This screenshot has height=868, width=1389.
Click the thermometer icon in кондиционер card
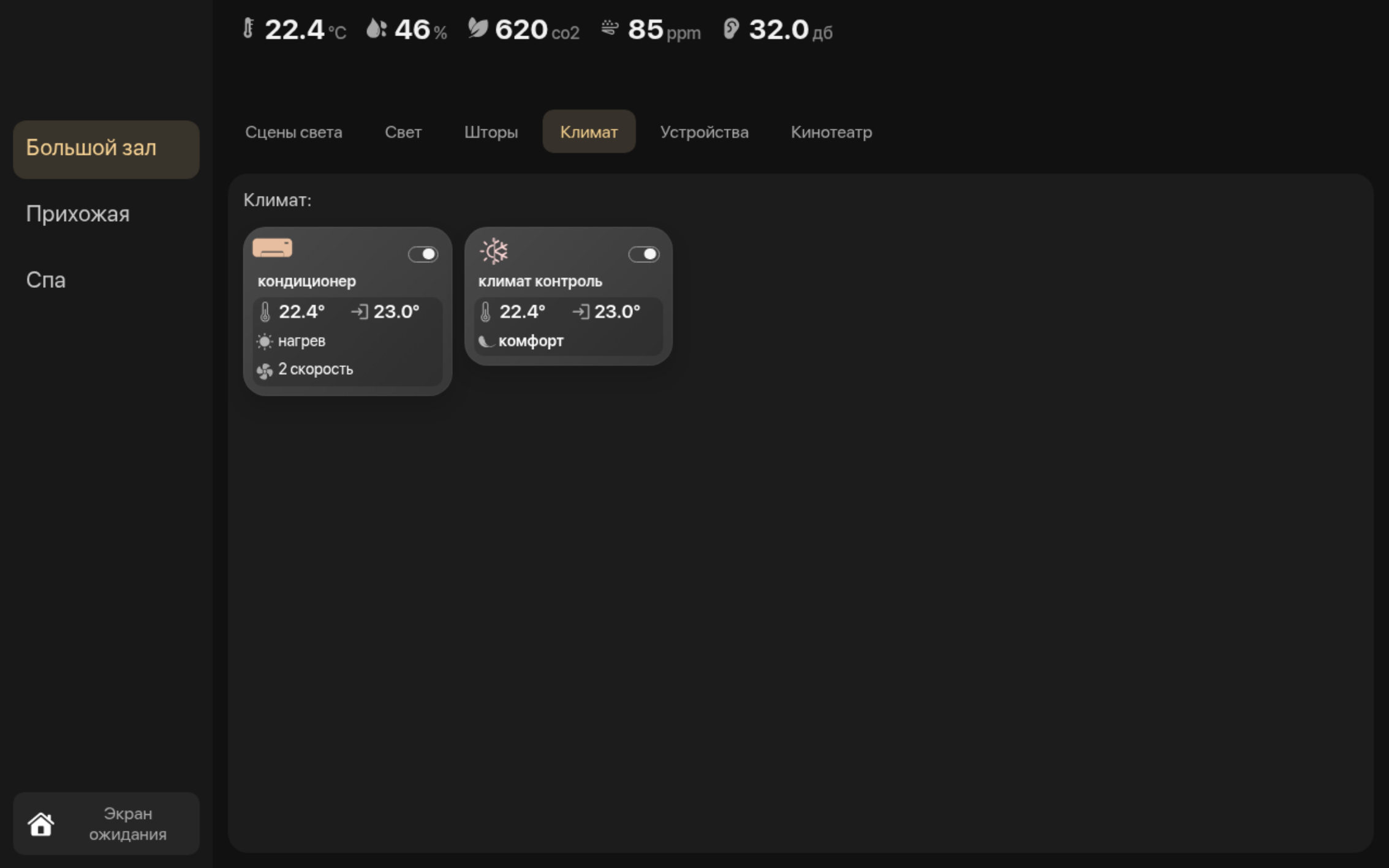tap(265, 312)
